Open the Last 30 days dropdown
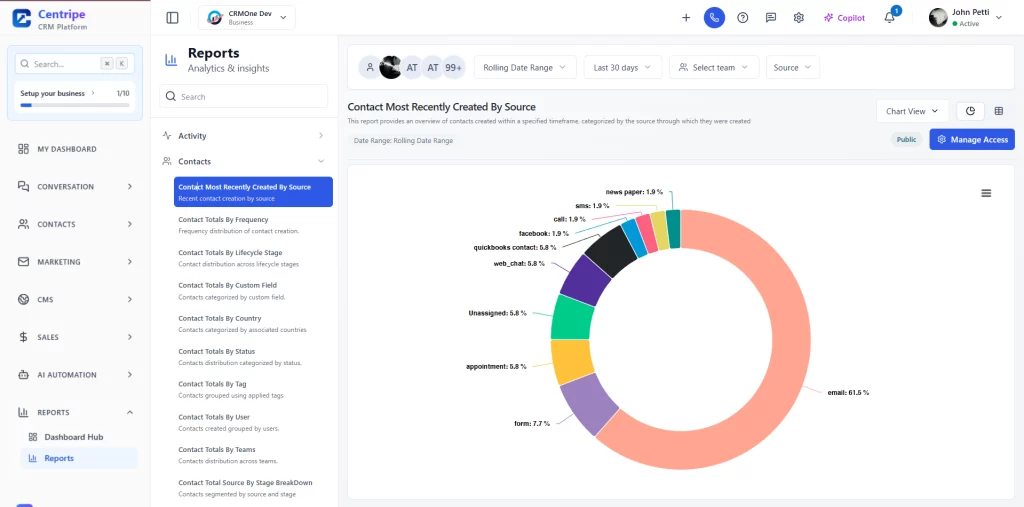This screenshot has height=507, width=1024. point(622,67)
